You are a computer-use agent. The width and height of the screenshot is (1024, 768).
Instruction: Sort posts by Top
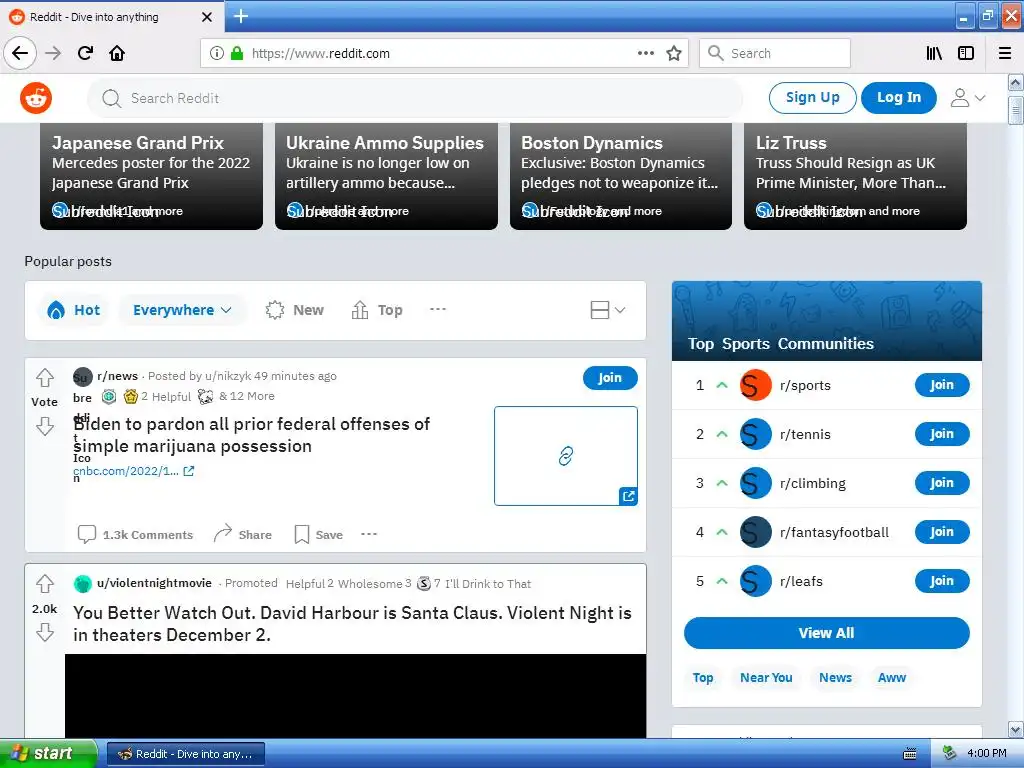[x=377, y=310]
